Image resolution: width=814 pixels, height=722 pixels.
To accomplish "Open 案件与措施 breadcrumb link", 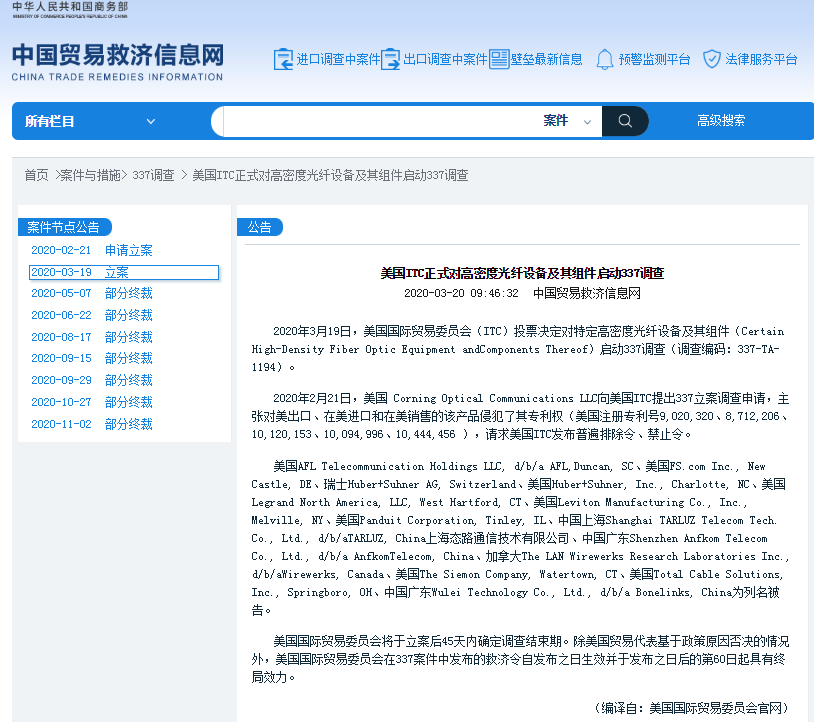I will [90, 175].
